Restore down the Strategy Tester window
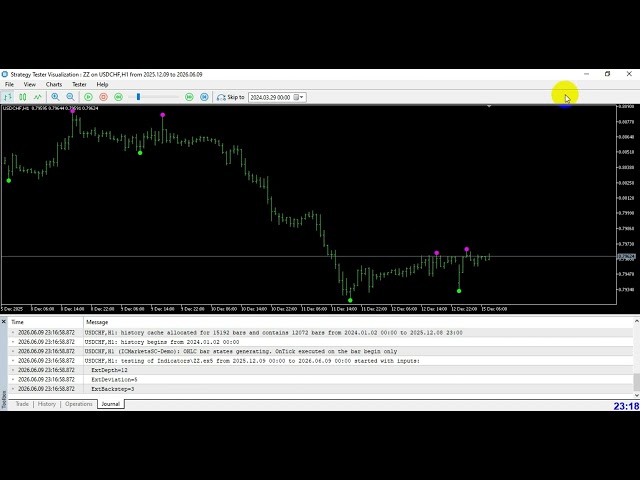 click(607, 74)
